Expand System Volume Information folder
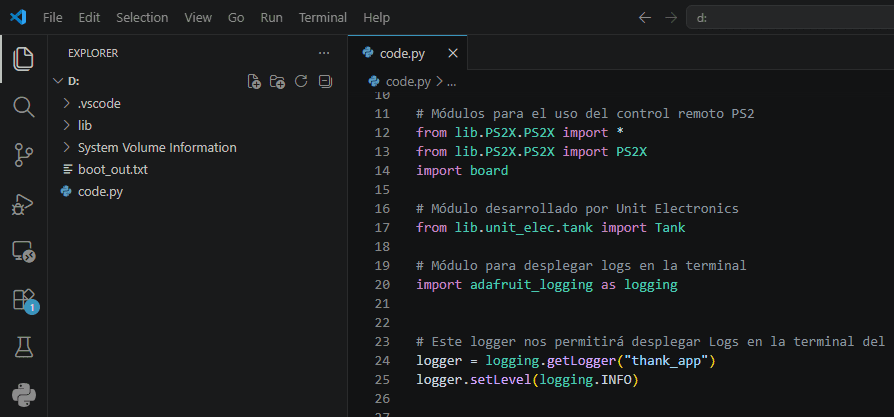 click(67, 148)
